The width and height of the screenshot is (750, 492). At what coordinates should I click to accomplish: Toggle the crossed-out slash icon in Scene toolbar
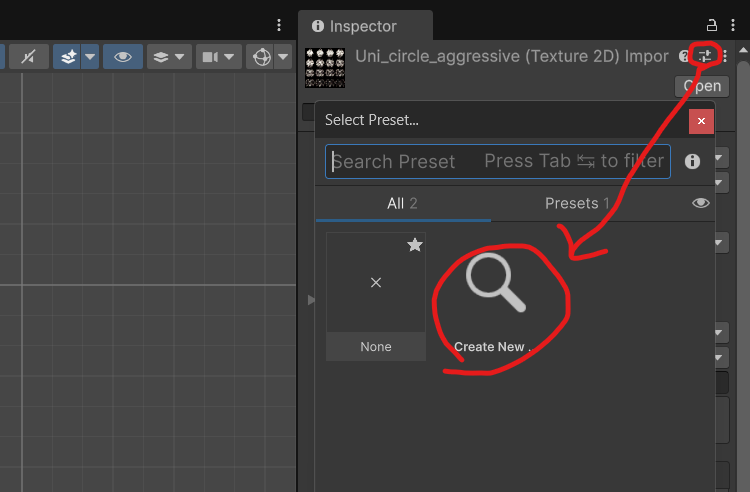click(28, 57)
